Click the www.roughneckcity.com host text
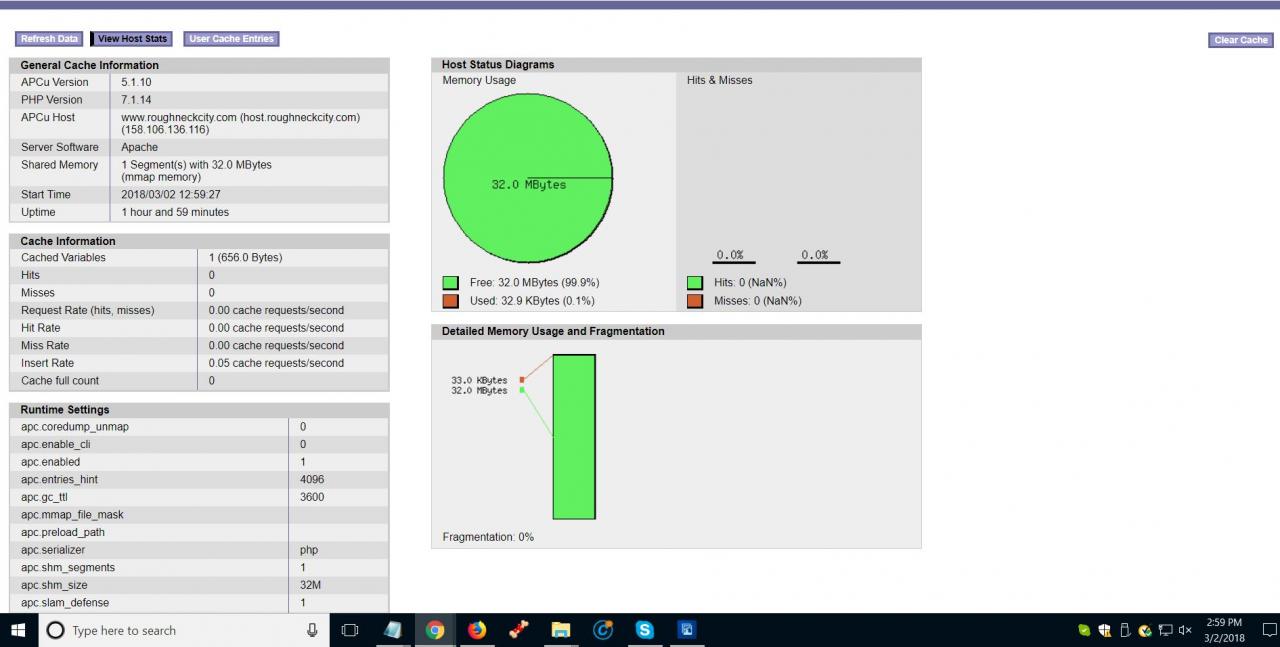The width and height of the screenshot is (1280, 647). (179, 117)
